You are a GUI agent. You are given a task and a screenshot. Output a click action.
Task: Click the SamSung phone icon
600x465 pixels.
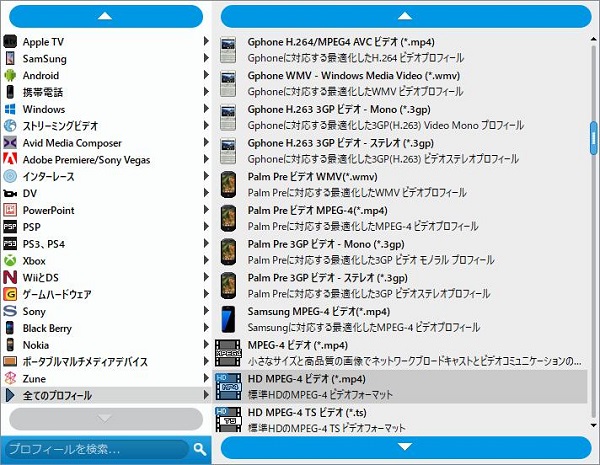[x=10, y=58]
